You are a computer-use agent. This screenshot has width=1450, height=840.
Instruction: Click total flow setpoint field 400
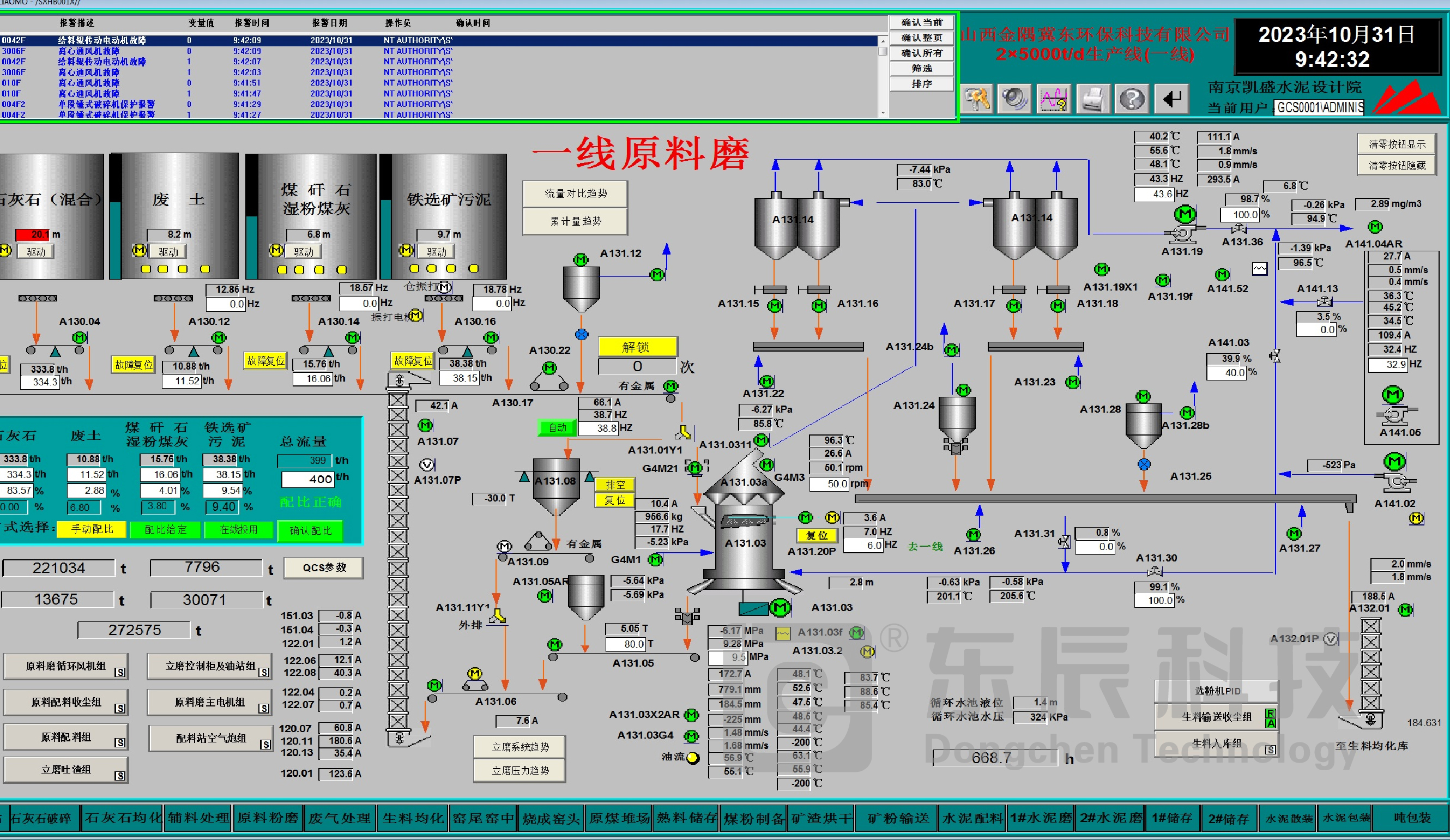[x=308, y=479]
